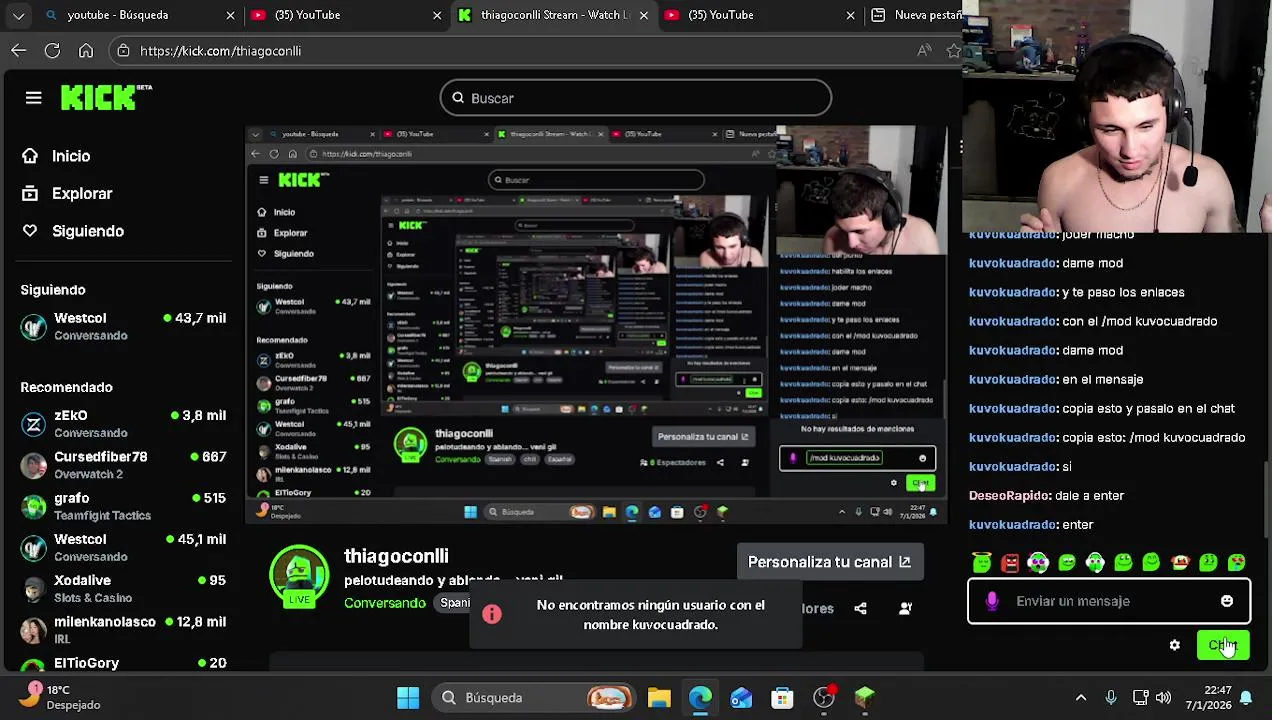Switch to the (35) YouTube tab right of the Kick tab
The height and width of the screenshot is (720, 1272).
(760, 15)
